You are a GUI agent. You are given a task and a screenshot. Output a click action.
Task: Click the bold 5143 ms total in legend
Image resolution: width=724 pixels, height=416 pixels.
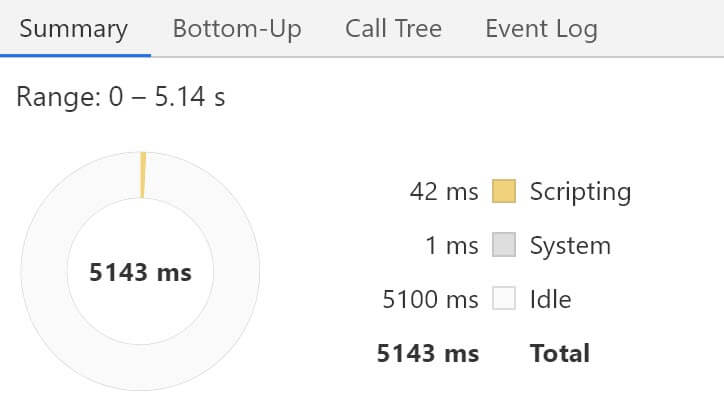tap(427, 353)
